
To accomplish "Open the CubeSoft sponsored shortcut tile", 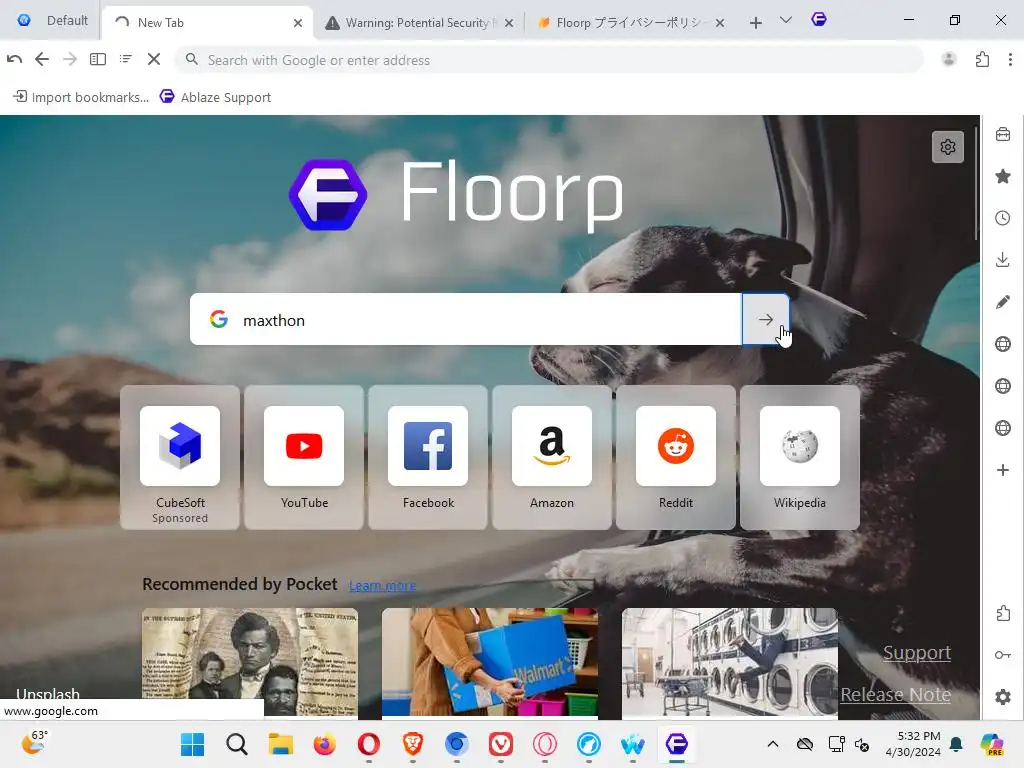I will [180, 457].
